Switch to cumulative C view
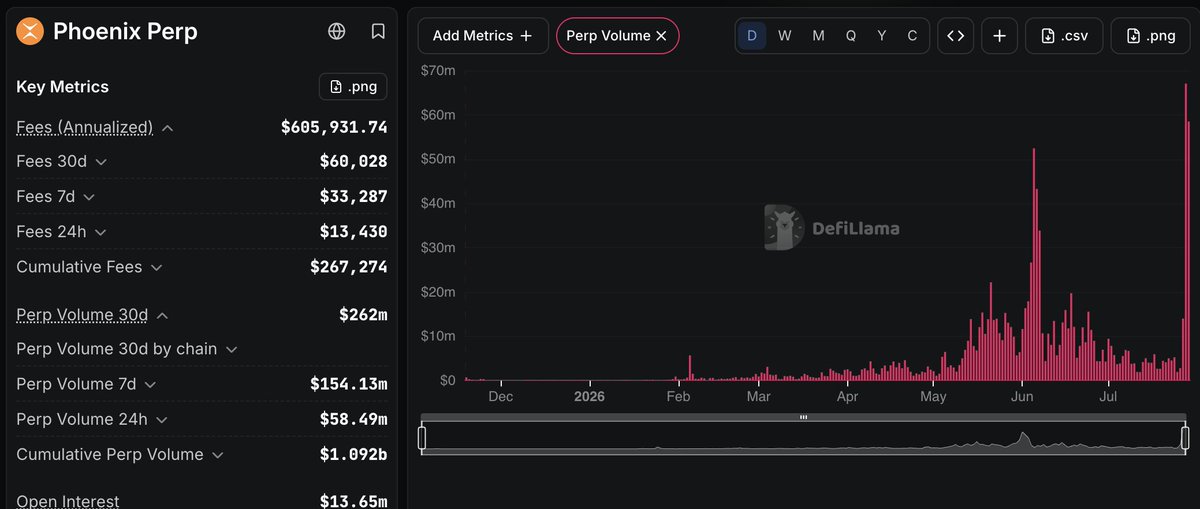The width and height of the screenshot is (1200, 509). (x=912, y=36)
